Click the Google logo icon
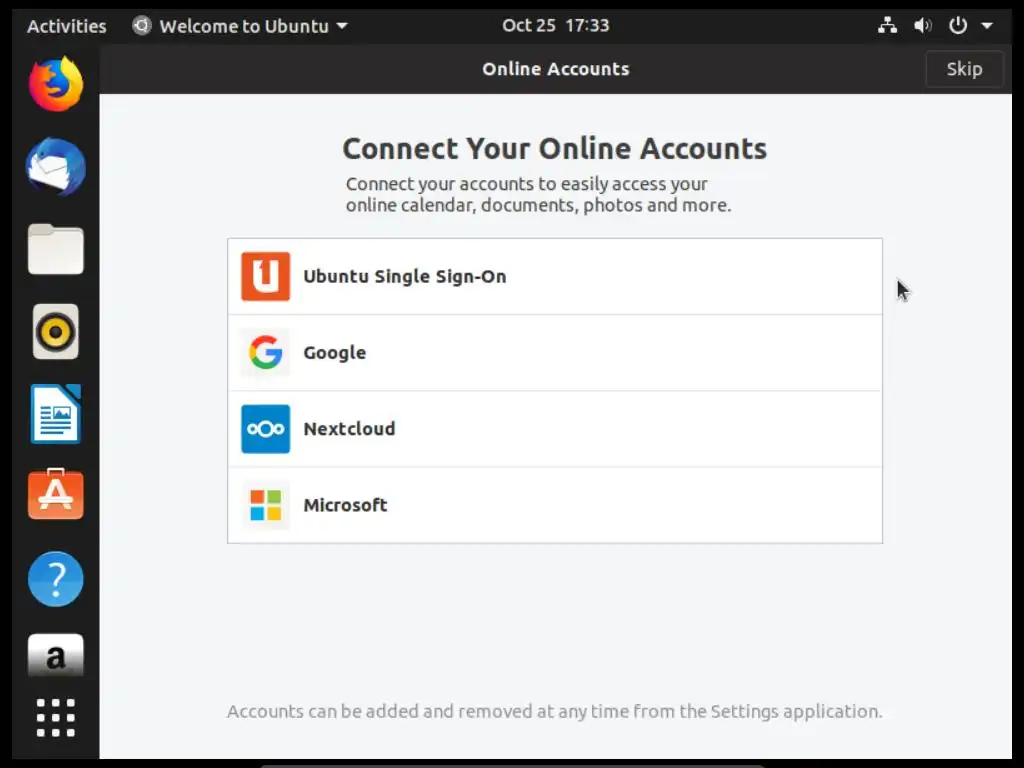This screenshot has height=768, width=1024. coord(265,353)
